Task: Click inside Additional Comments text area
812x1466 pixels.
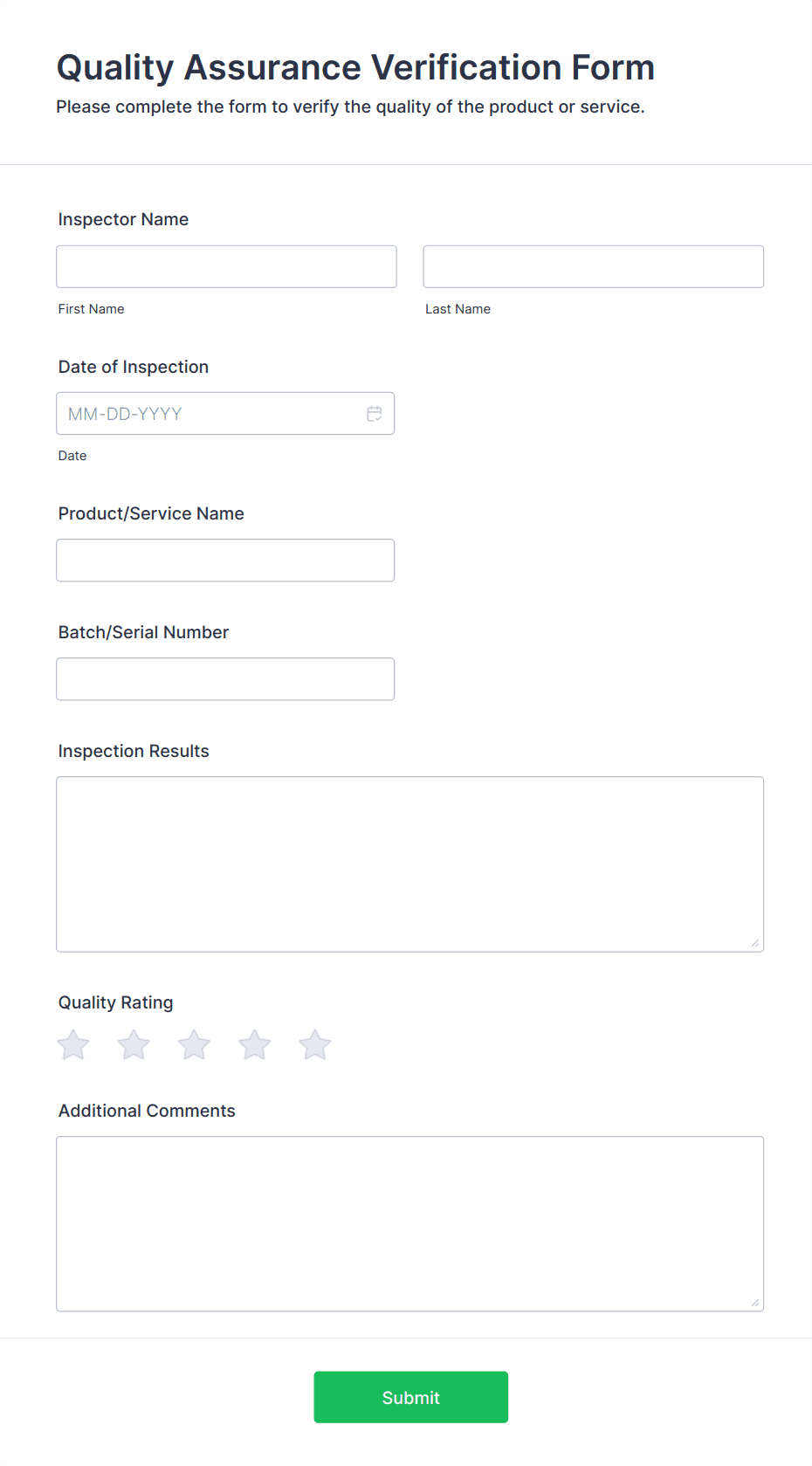Action: click(410, 1224)
